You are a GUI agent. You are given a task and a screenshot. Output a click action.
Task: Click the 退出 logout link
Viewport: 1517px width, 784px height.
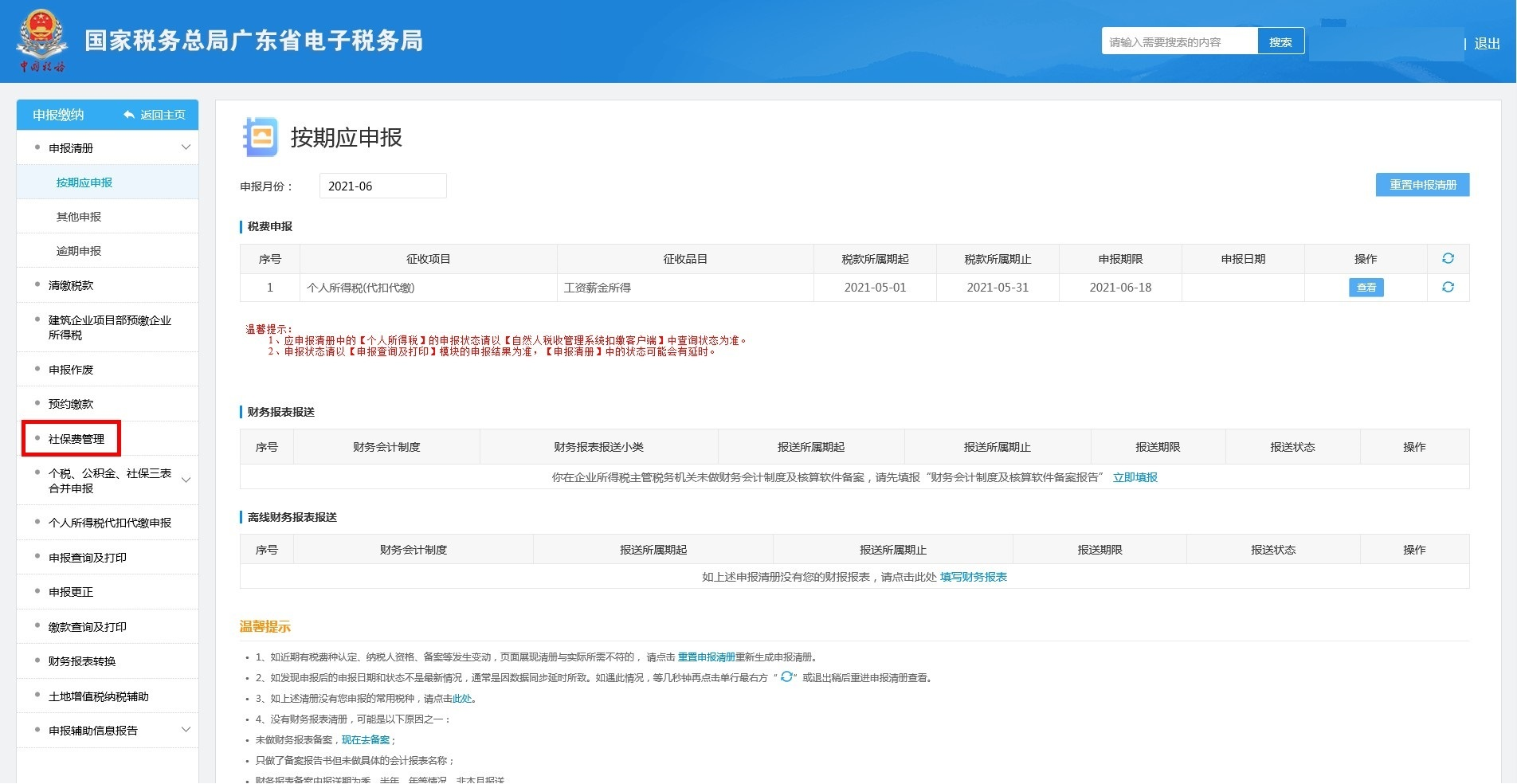click(1487, 43)
